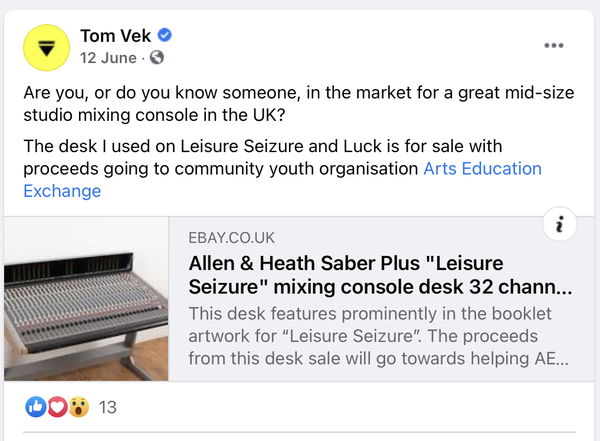
Task: Open the mixing console thumbnail image
Action: 86,299
